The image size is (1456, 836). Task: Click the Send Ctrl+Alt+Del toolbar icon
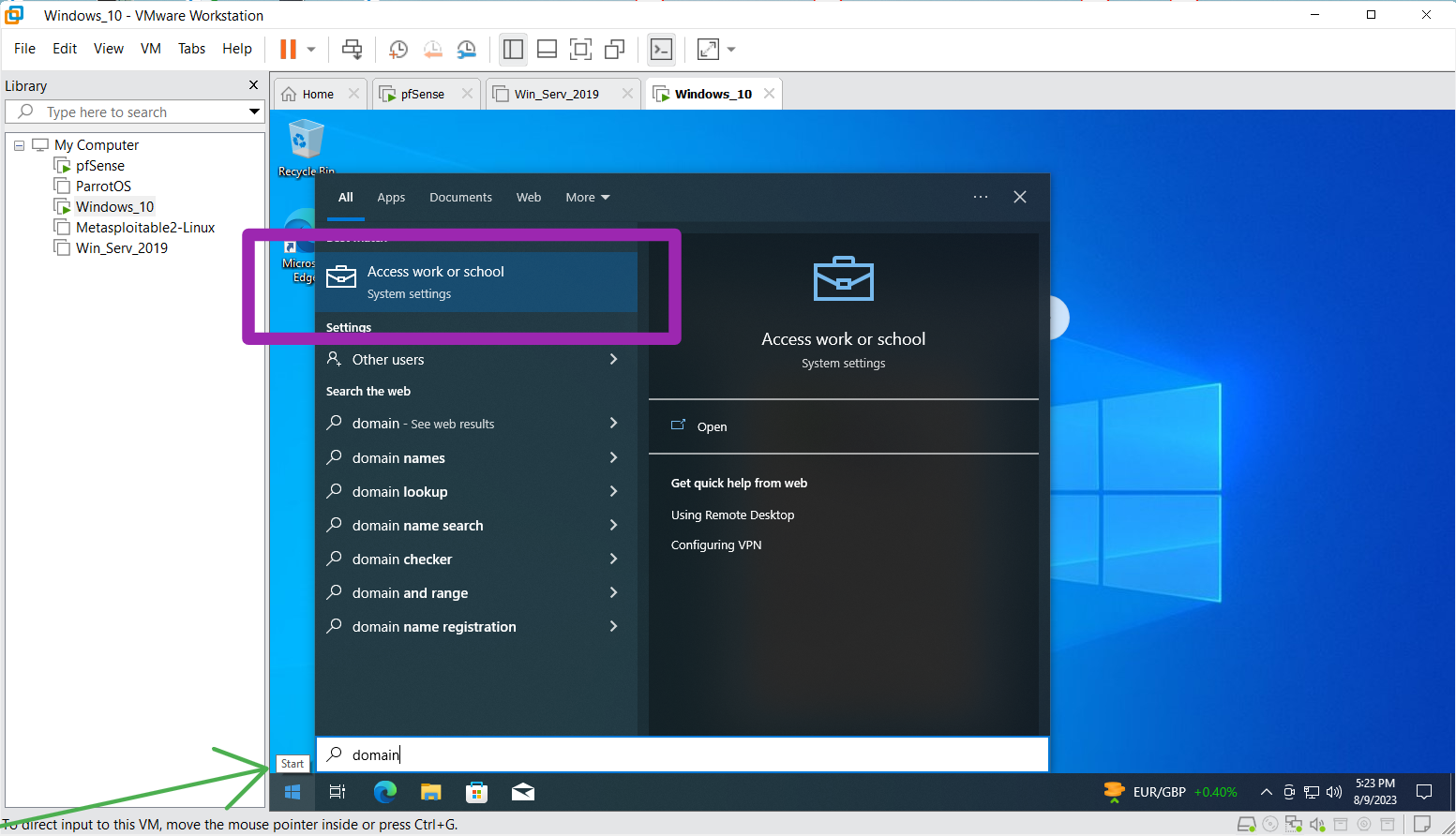coord(353,49)
